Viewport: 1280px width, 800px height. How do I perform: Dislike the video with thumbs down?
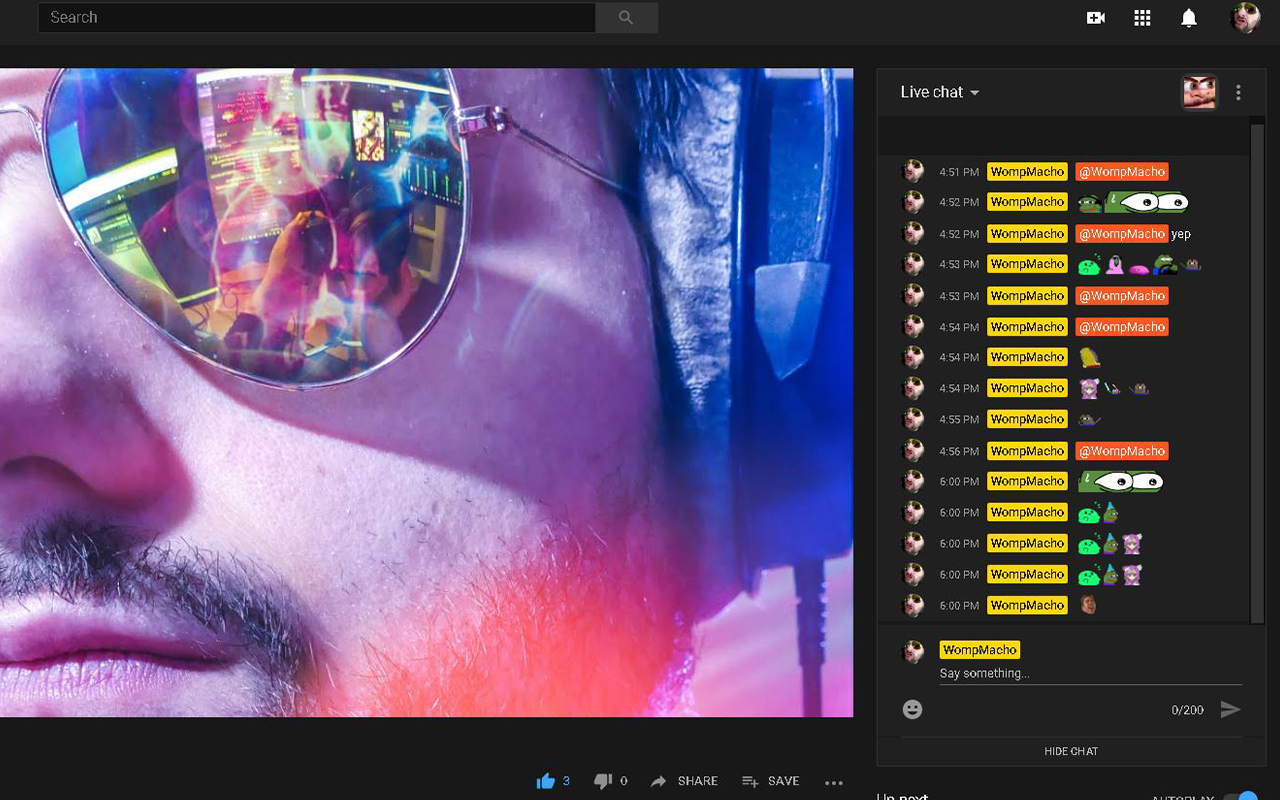point(603,781)
